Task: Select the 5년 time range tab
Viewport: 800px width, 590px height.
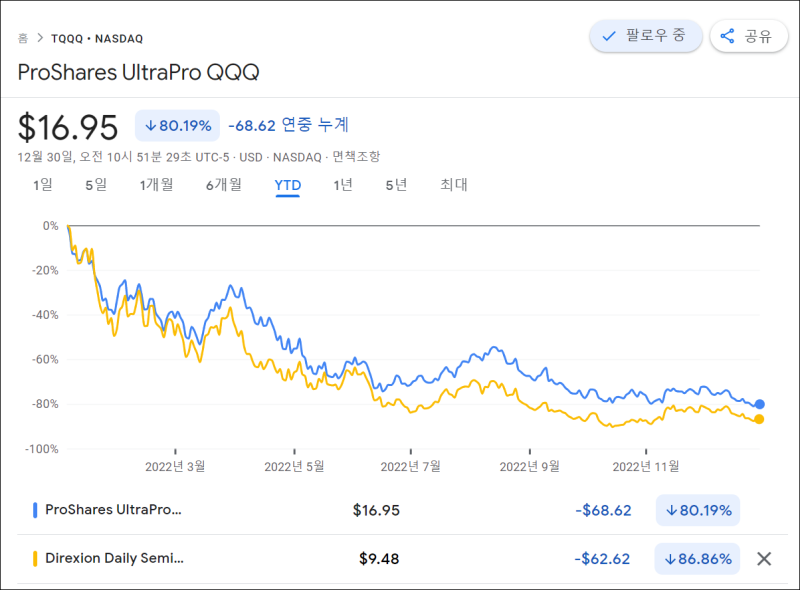Action: [x=396, y=185]
